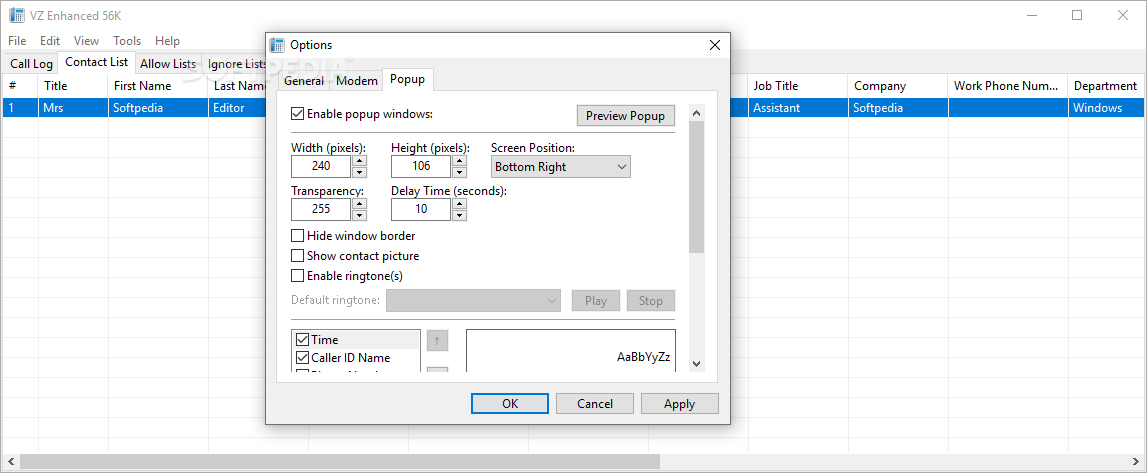Maximize the VZ Enhanced 56K window
This screenshot has height=473, width=1147.
tap(1077, 15)
